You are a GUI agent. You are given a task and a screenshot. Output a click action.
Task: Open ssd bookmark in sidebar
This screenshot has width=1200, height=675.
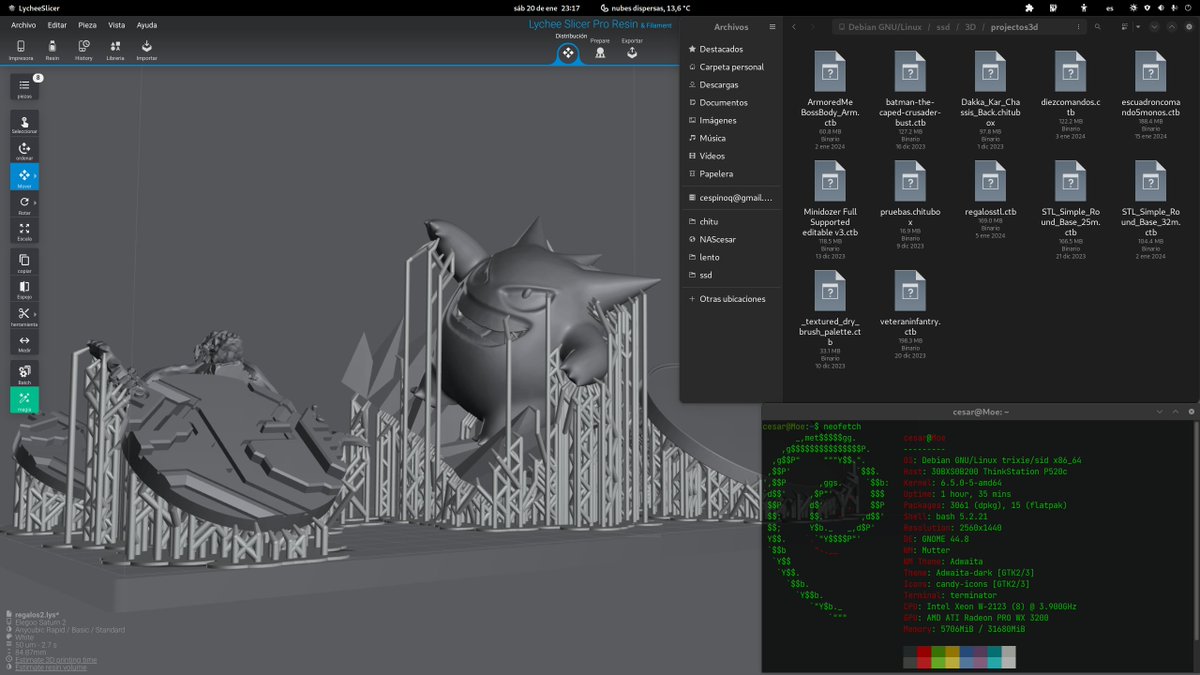(x=729, y=275)
